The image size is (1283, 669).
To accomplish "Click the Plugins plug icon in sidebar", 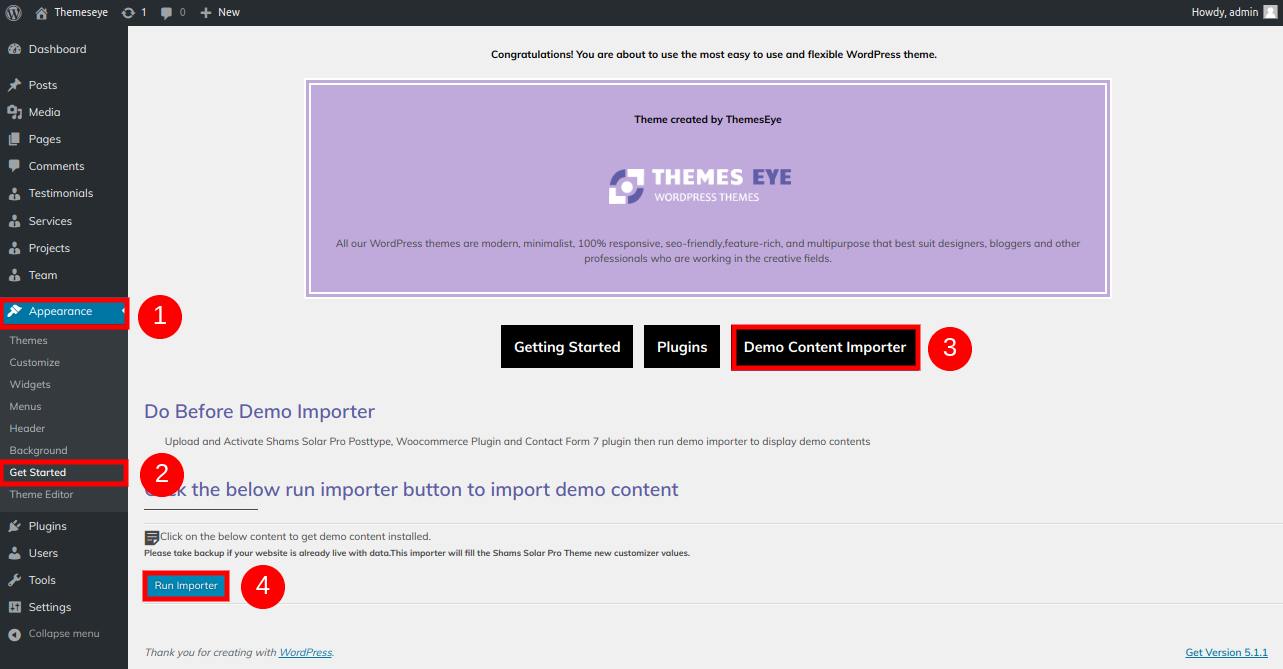I will (x=15, y=525).
